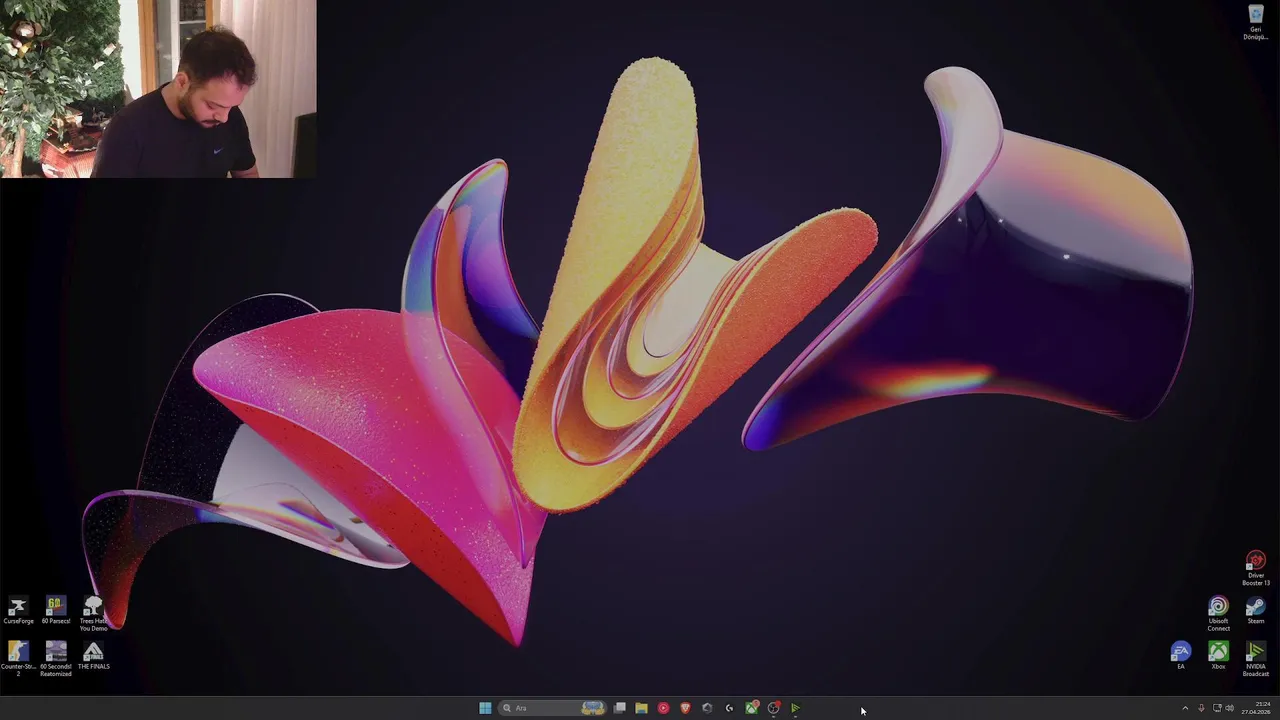Open File Explorer from the taskbar

641,708
